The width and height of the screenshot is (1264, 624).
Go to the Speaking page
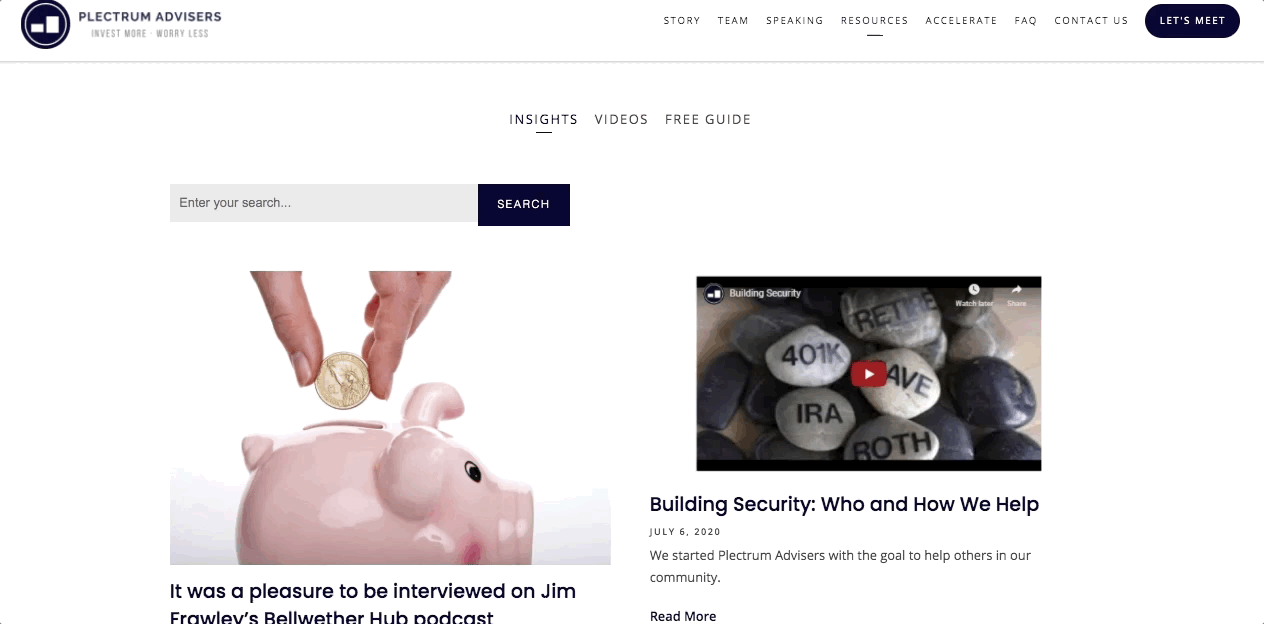point(795,21)
